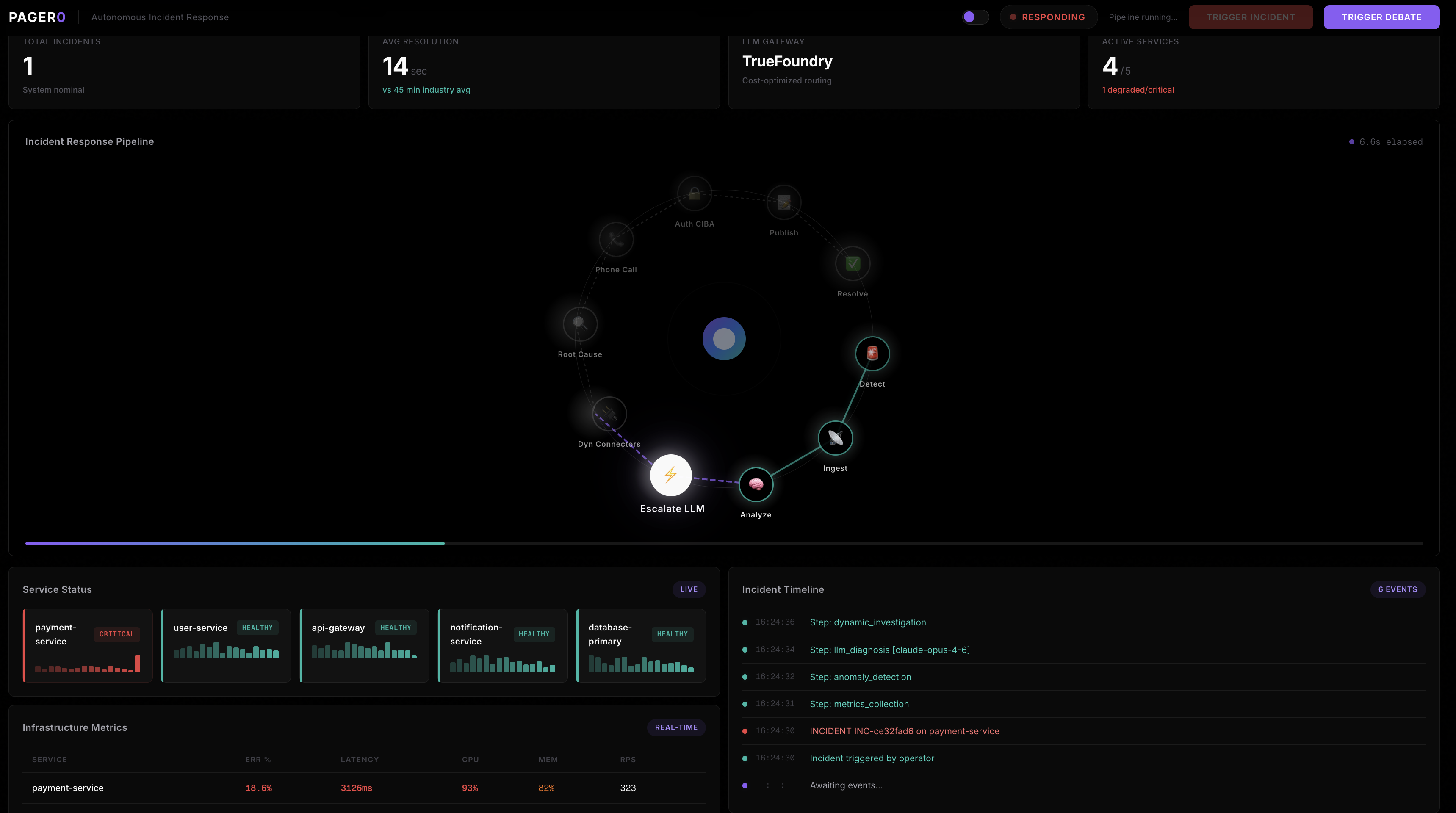Open the payment-service critical status card
This screenshot has height=813, width=1456.
point(88,645)
